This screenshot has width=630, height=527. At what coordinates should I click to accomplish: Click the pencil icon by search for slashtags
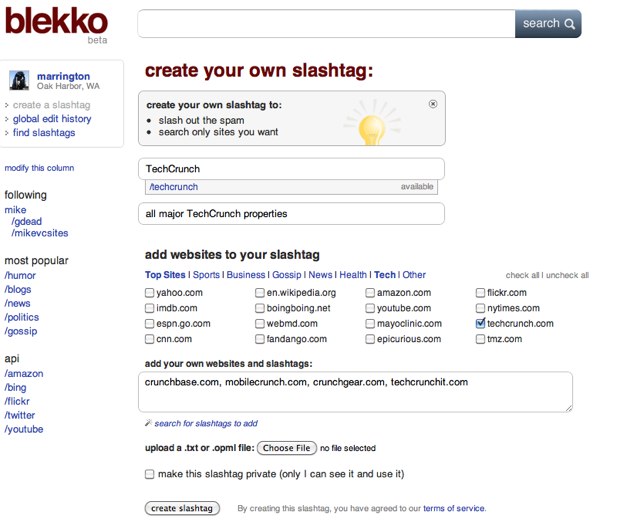pyautogui.click(x=148, y=424)
